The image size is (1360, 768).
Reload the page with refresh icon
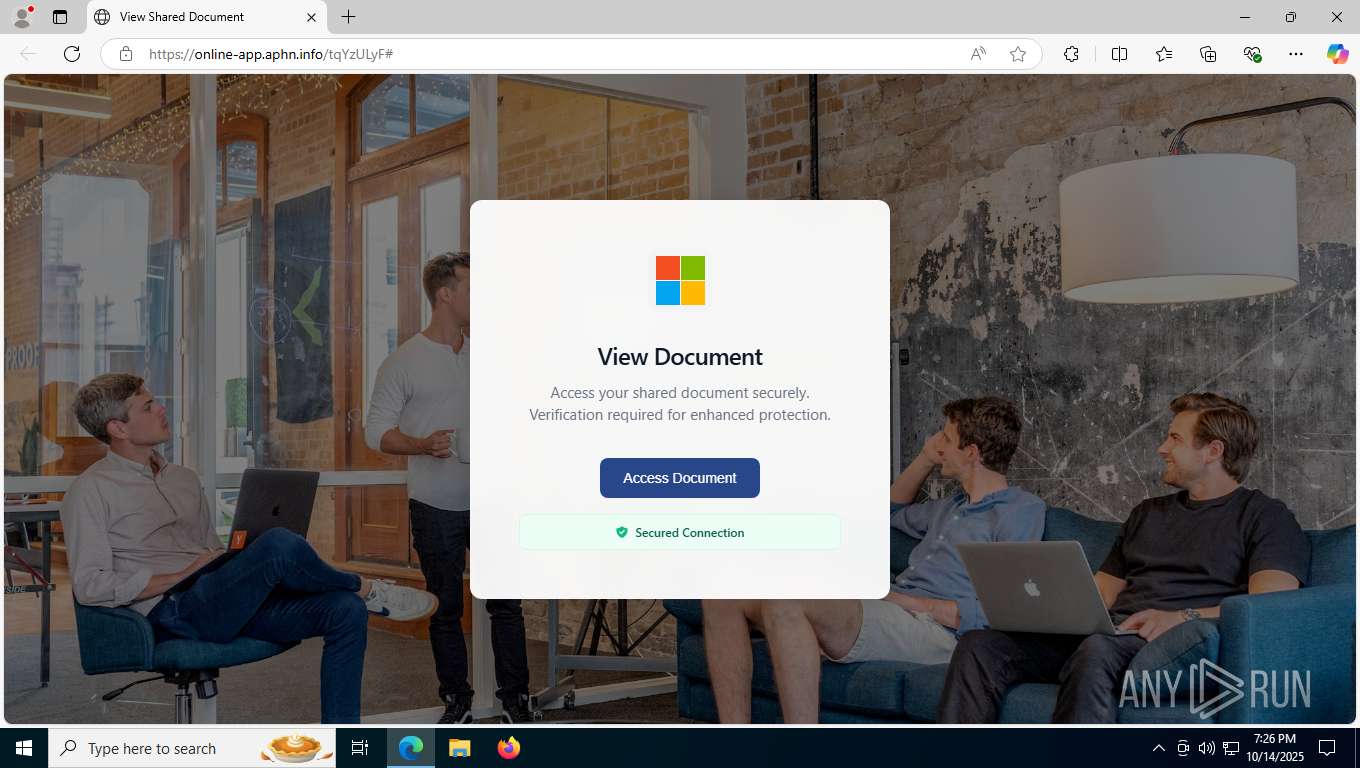point(72,54)
